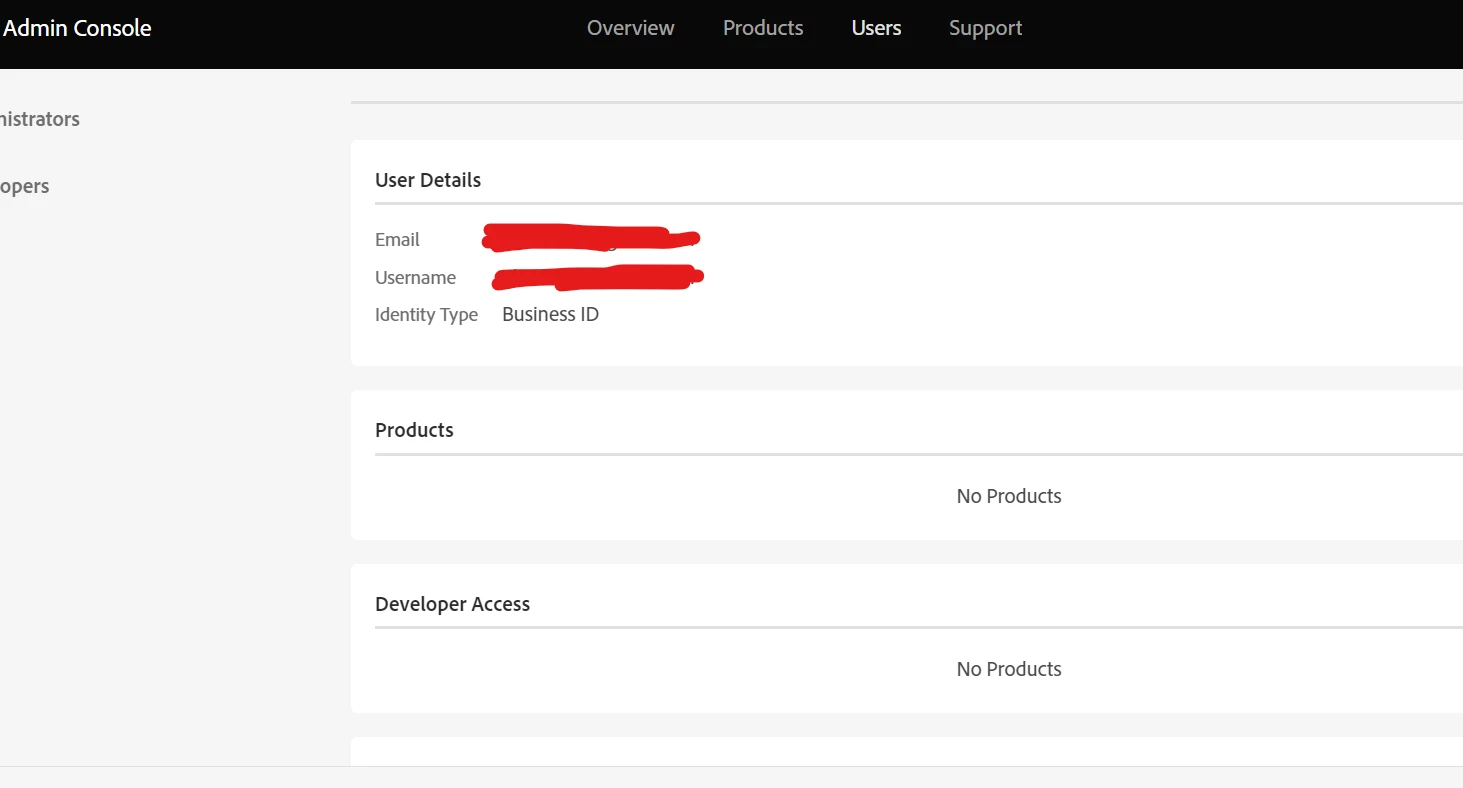The image size is (1463, 788).
Task: Select the Business ID value
Action: pos(550,314)
